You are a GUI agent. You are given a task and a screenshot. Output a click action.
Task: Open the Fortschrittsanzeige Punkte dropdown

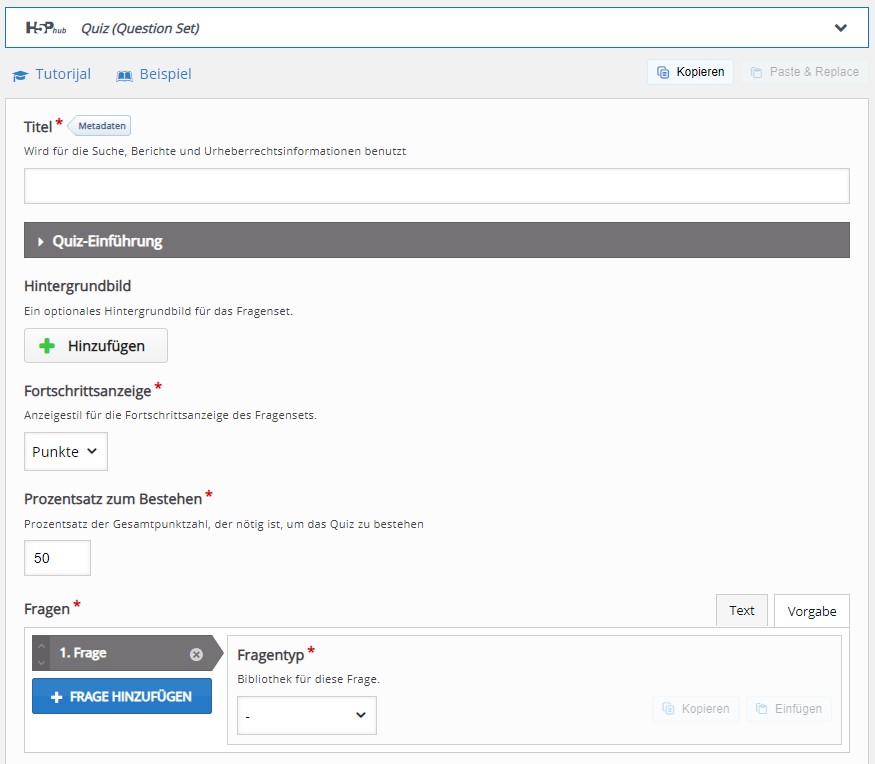click(65, 451)
